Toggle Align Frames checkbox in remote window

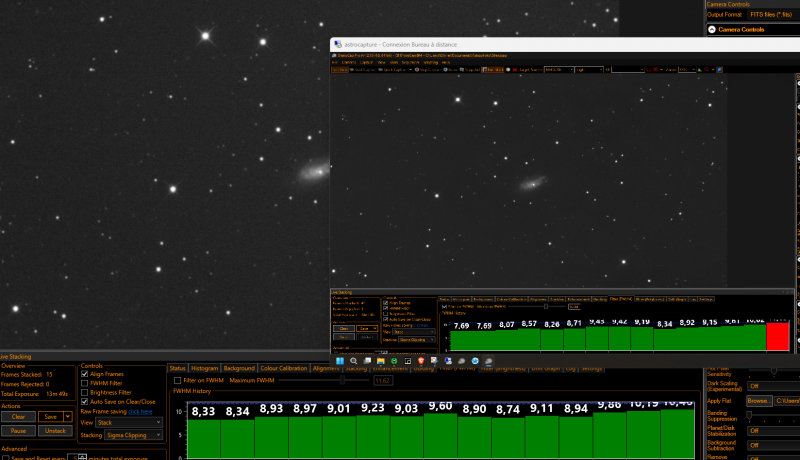pos(386,302)
